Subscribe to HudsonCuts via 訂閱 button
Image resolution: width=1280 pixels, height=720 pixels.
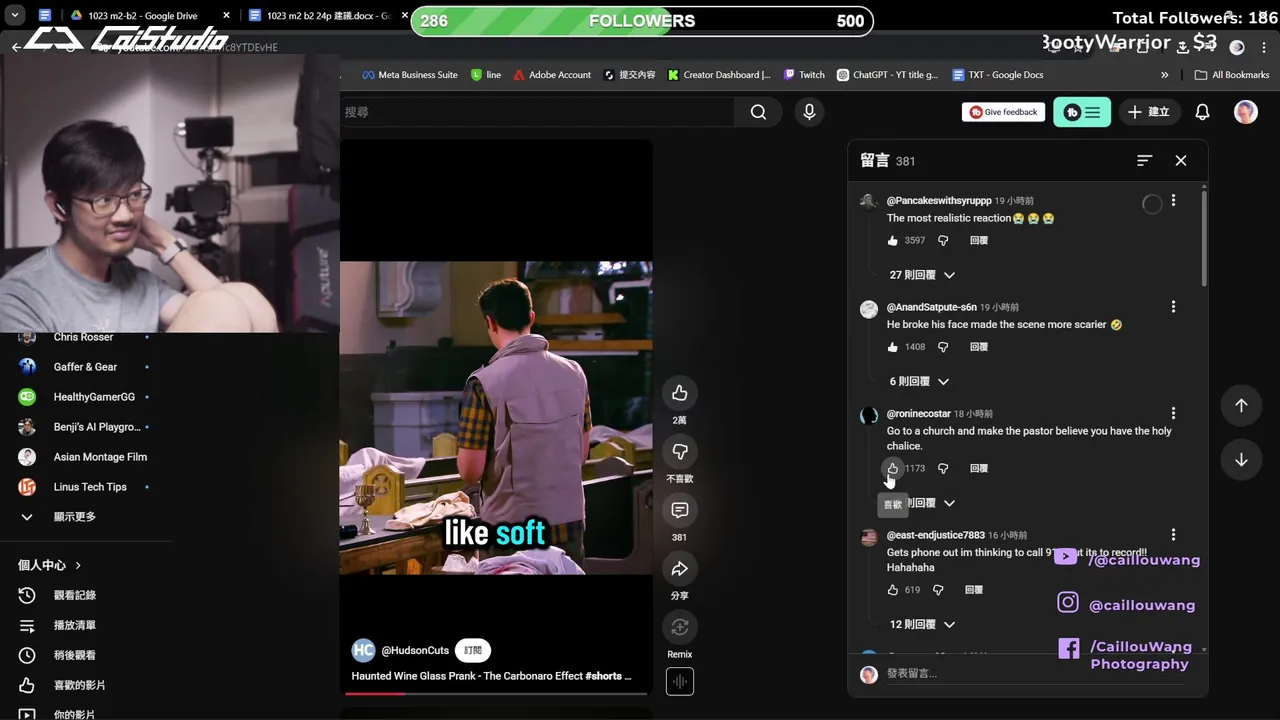(473, 650)
